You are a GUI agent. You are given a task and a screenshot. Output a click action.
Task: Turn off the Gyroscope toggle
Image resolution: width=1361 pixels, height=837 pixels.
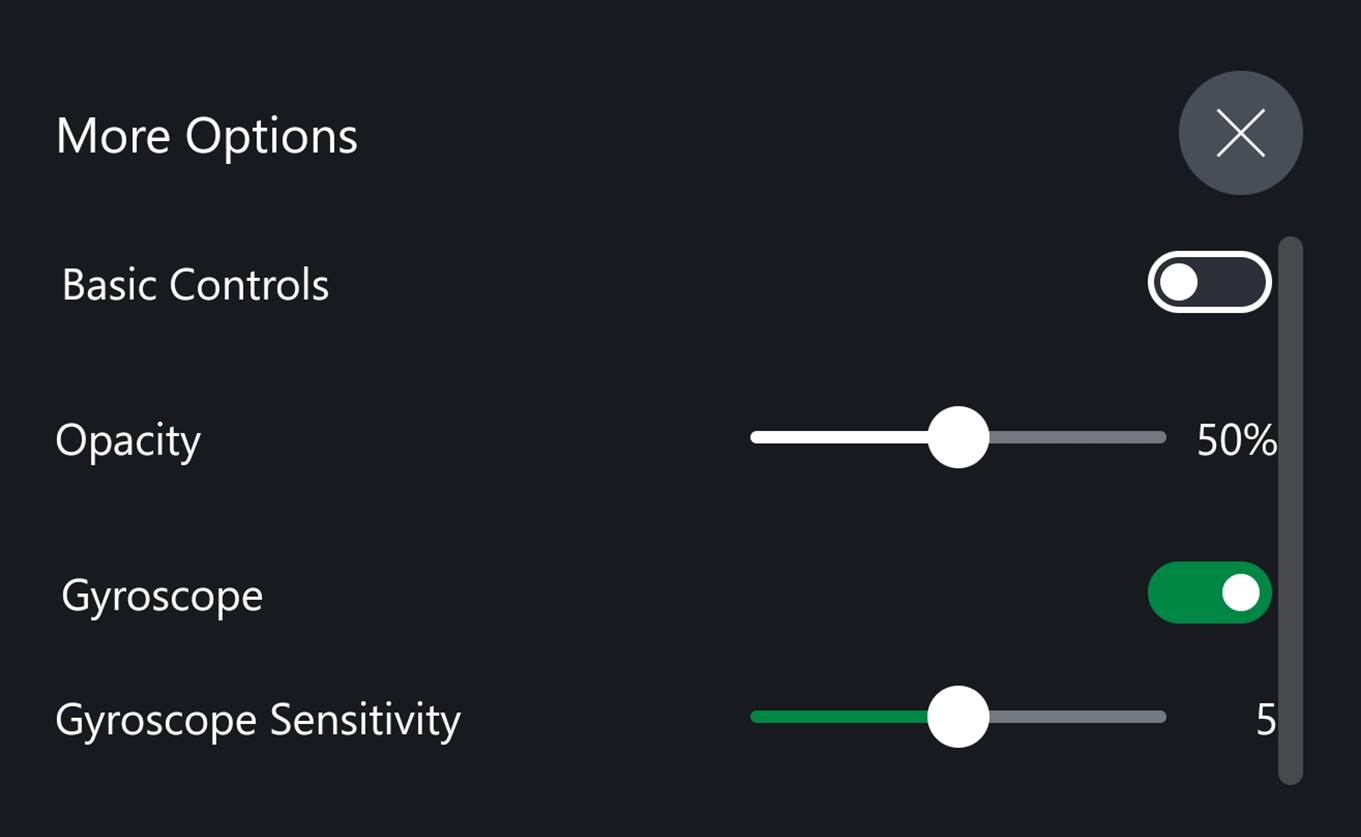(x=1209, y=592)
